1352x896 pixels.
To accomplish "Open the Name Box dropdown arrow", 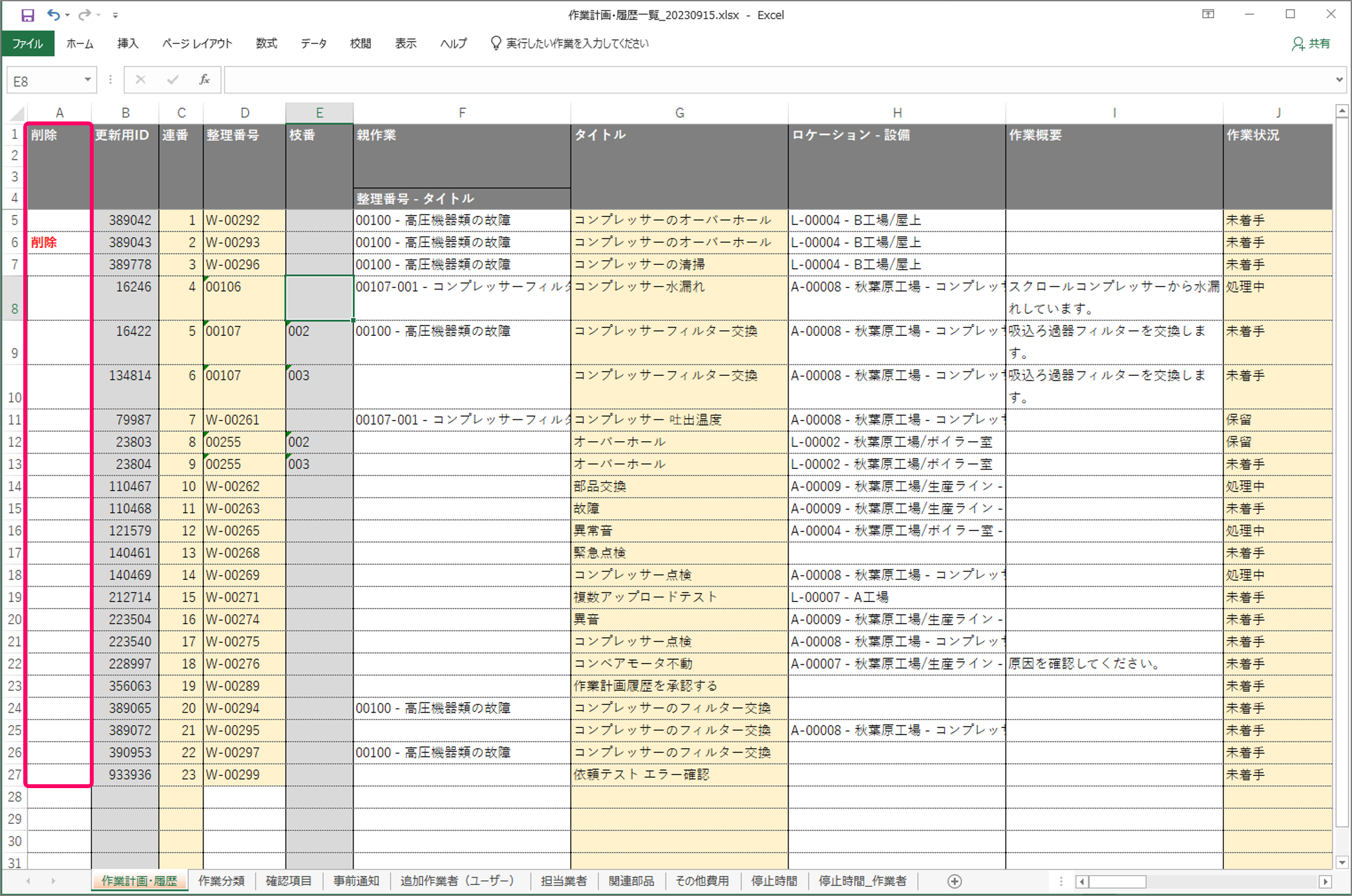I will pos(87,80).
